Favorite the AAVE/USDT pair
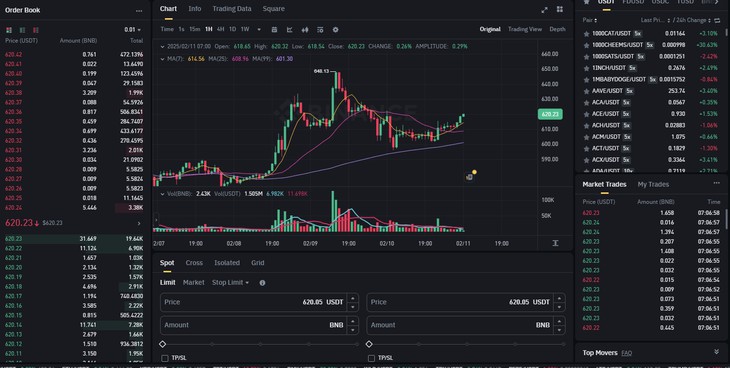730x368 pixels. click(586, 91)
